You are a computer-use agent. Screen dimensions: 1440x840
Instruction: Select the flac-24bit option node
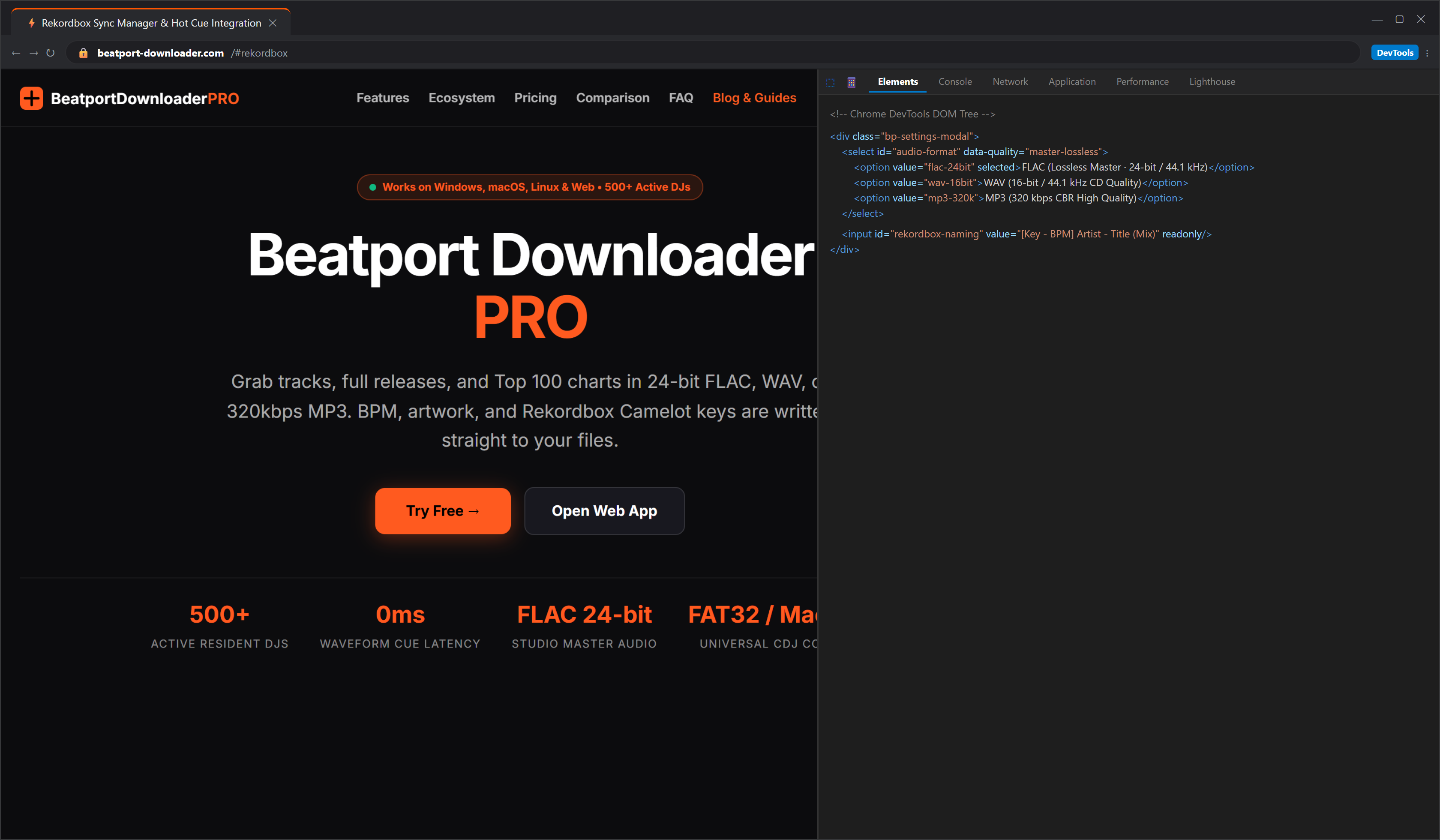click(x=1054, y=167)
